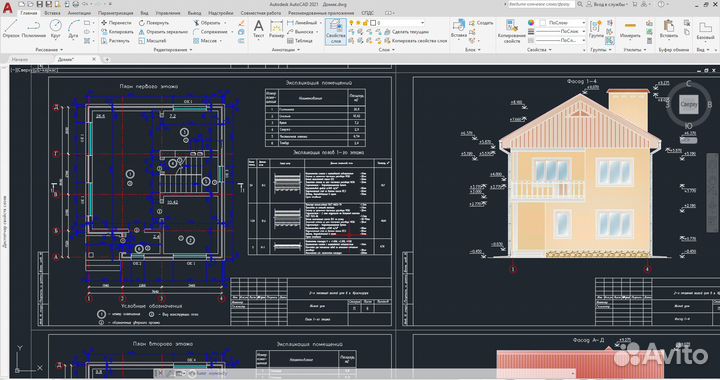Select the Отрезок line tool
Screen dimensions: 720x380
11,28
